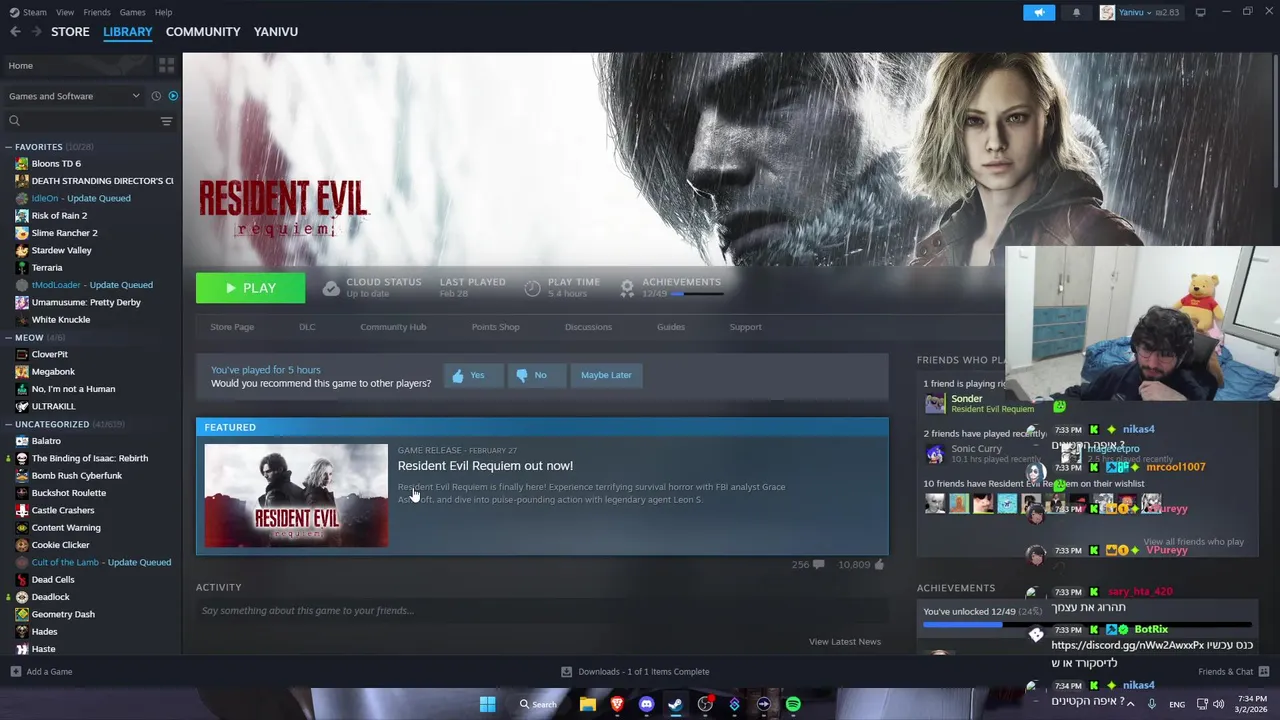Toggle the ready-to-play filter icon
1280x720 pixels.
point(173,96)
